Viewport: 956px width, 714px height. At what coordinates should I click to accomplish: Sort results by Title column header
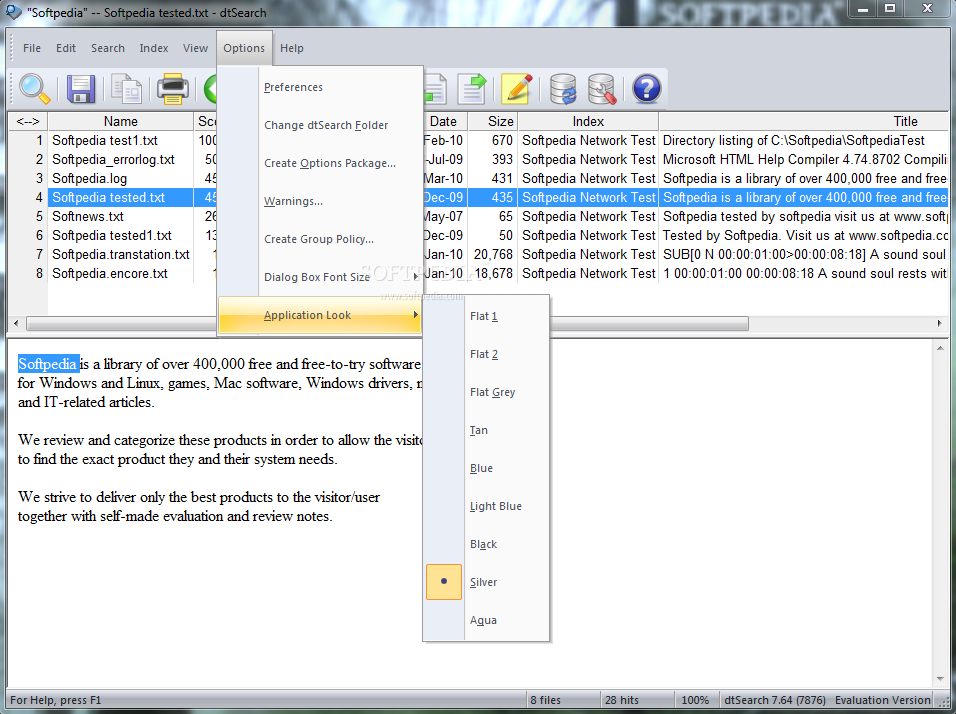point(804,121)
